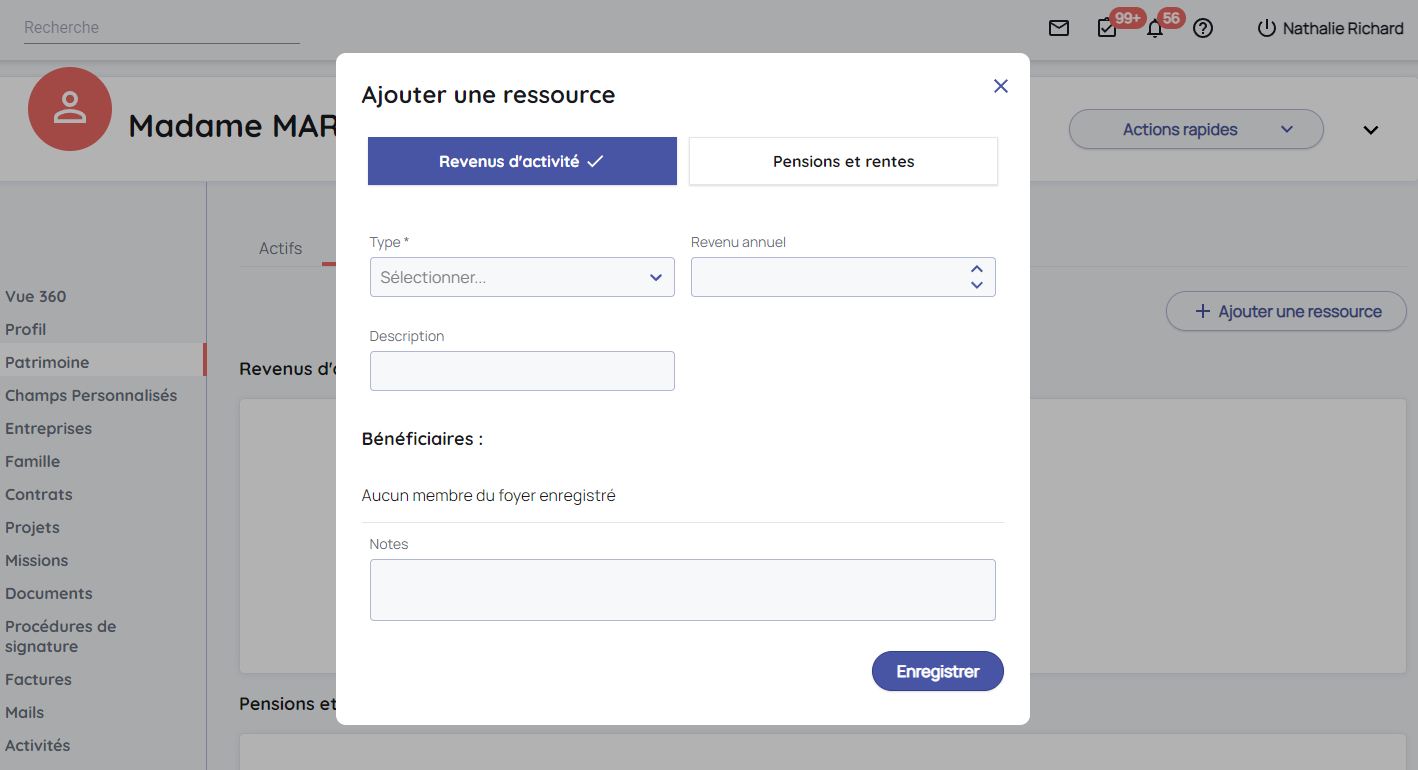Switch to Pensions et rentes option
The image size is (1418, 770).
[843, 161]
